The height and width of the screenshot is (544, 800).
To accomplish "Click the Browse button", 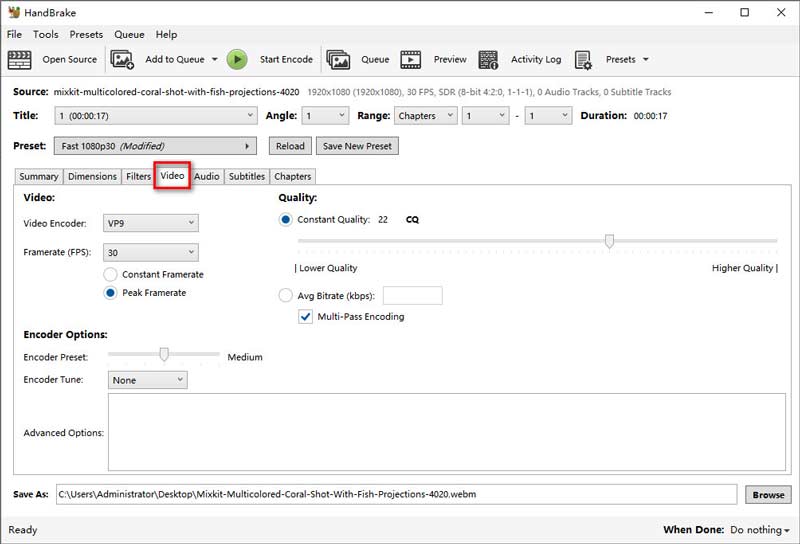I will click(x=768, y=494).
